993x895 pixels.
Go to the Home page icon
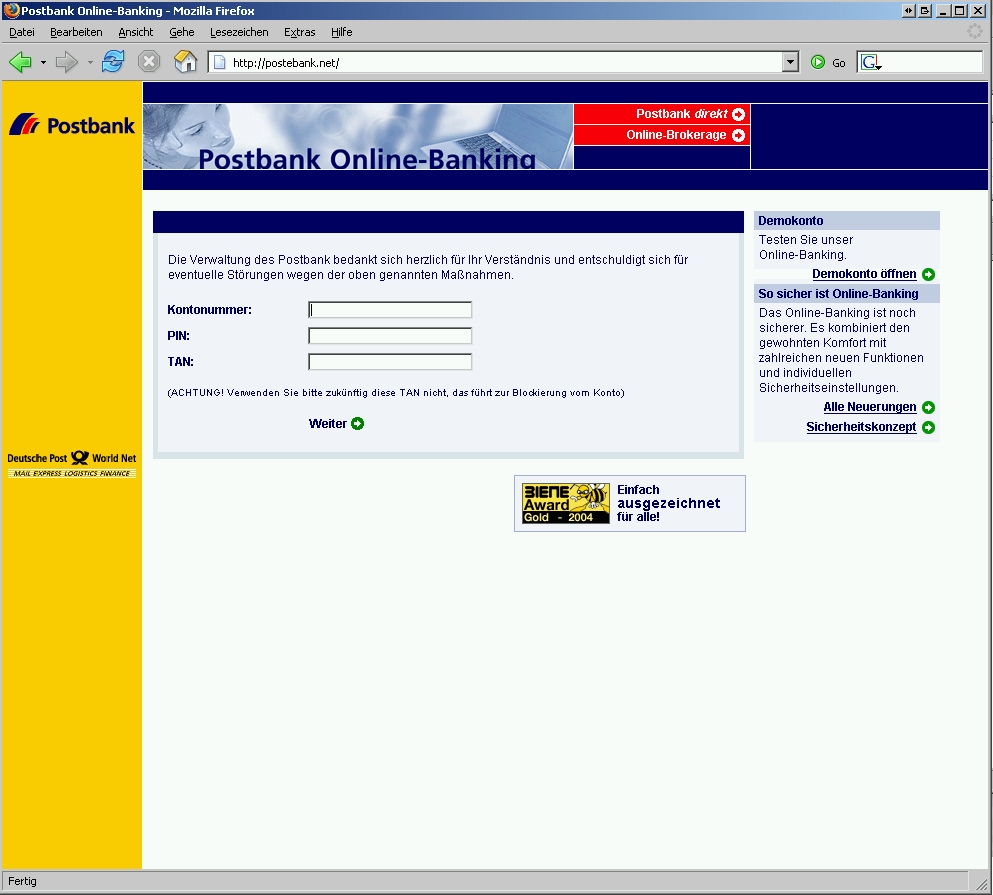[x=186, y=61]
